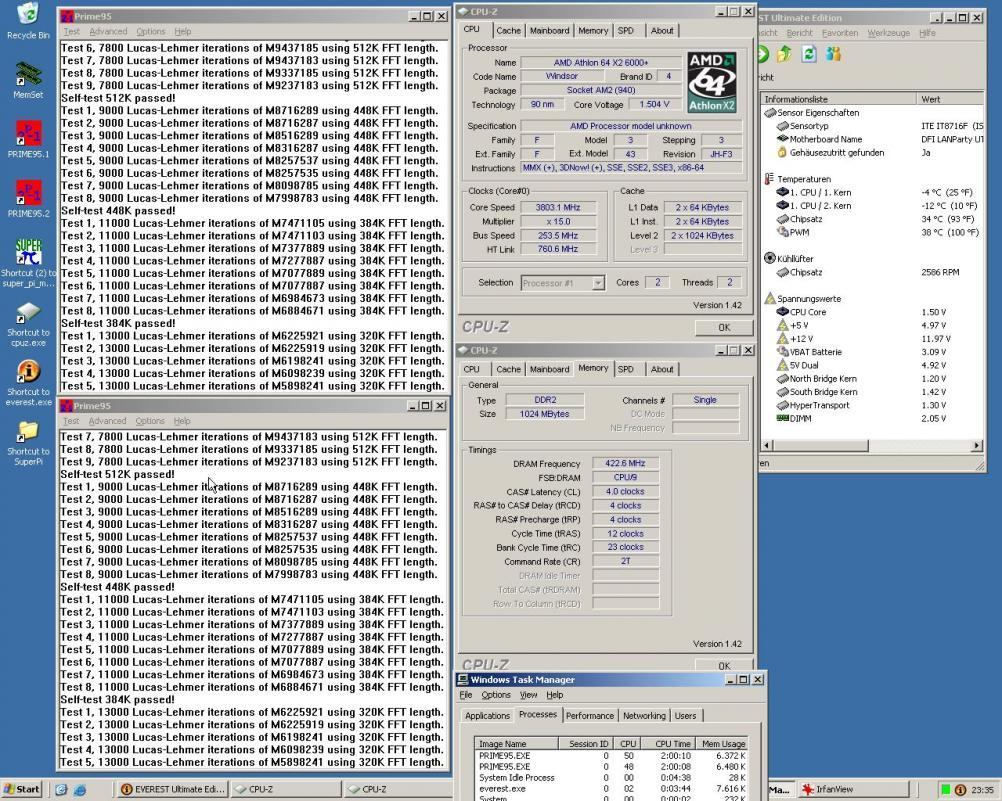Click the DRAM Frequency 422.6 MHz value
The height and width of the screenshot is (801, 1002).
tap(625, 463)
